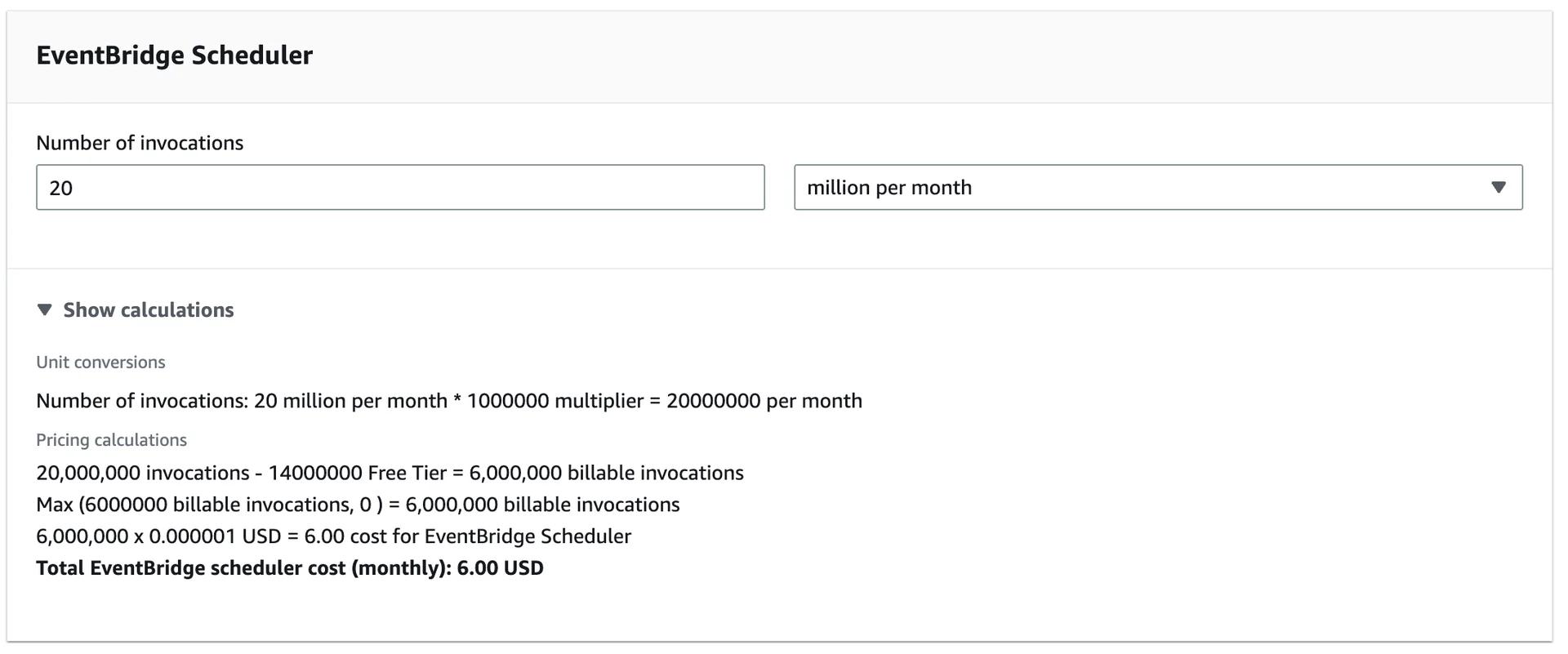Select the 0.000001 USD cost line
The image size is (1568, 654).
(x=333, y=536)
